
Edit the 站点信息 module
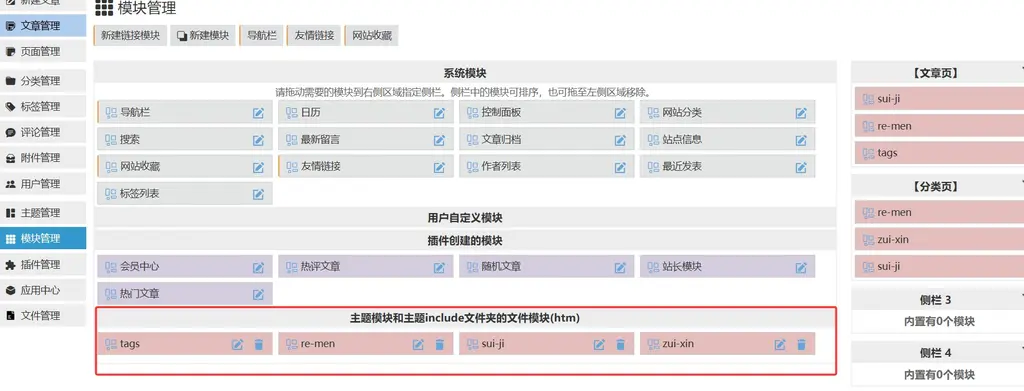801,140
